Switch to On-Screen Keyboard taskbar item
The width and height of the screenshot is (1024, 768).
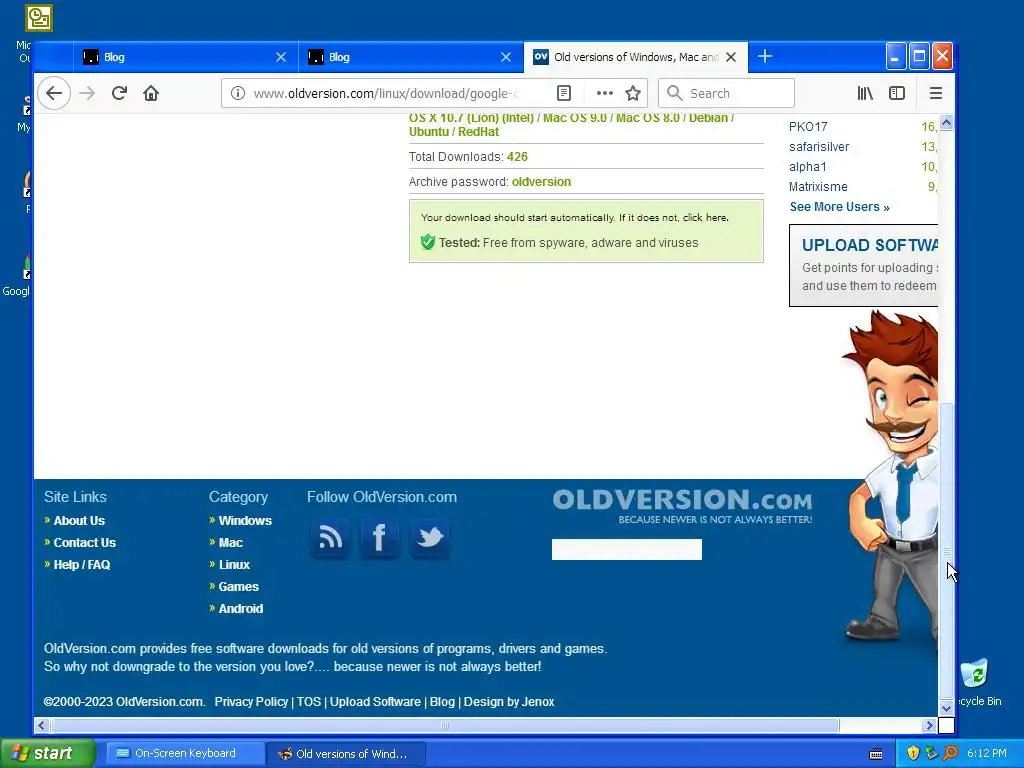(x=185, y=753)
